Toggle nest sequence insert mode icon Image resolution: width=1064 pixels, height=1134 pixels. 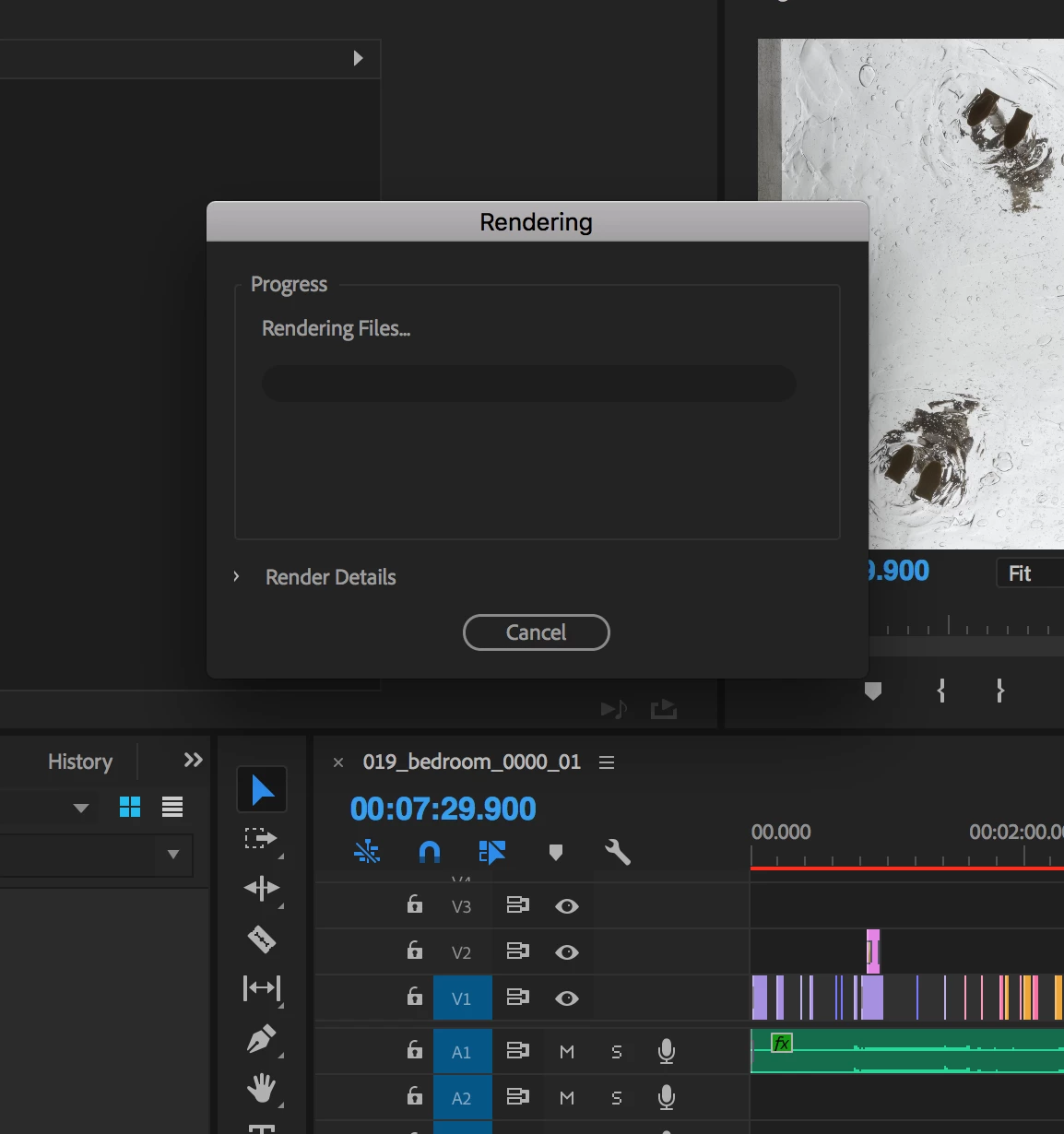click(367, 852)
